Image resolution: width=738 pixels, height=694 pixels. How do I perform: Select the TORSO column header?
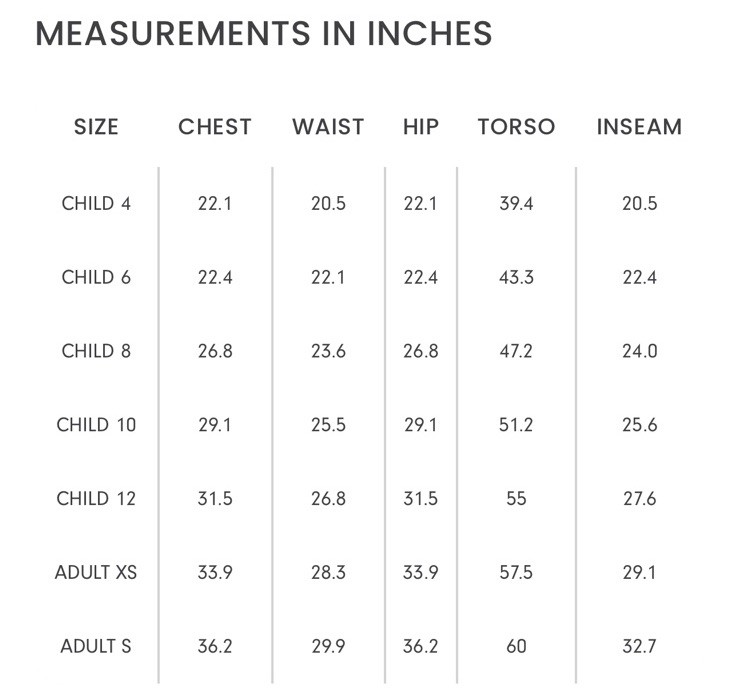tap(516, 127)
